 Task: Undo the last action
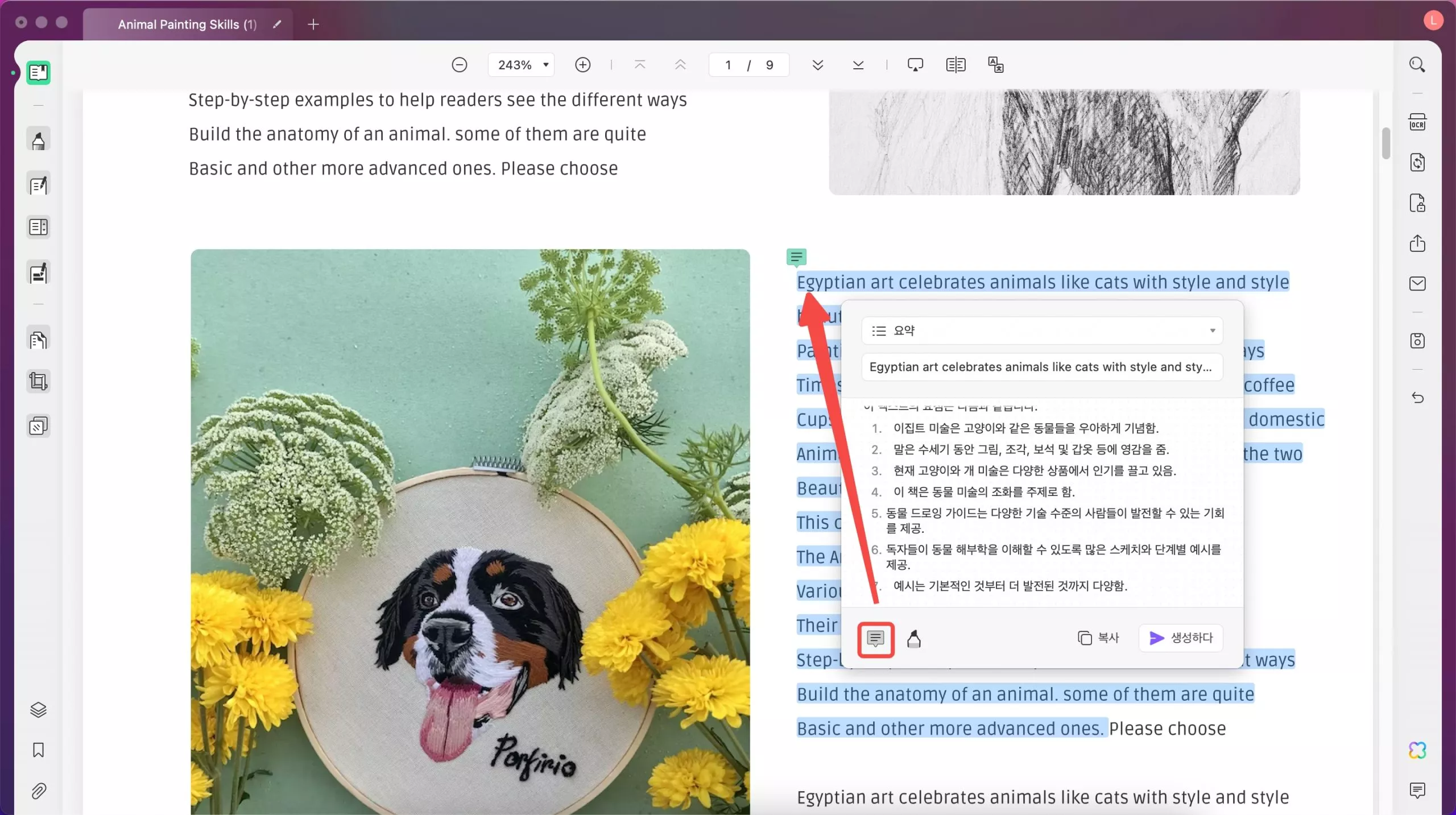(x=1417, y=398)
